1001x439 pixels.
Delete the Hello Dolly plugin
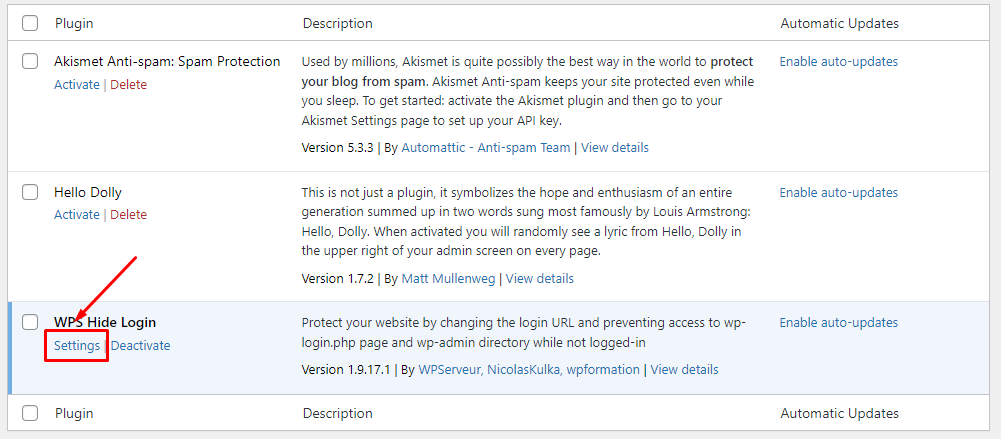[128, 215]
